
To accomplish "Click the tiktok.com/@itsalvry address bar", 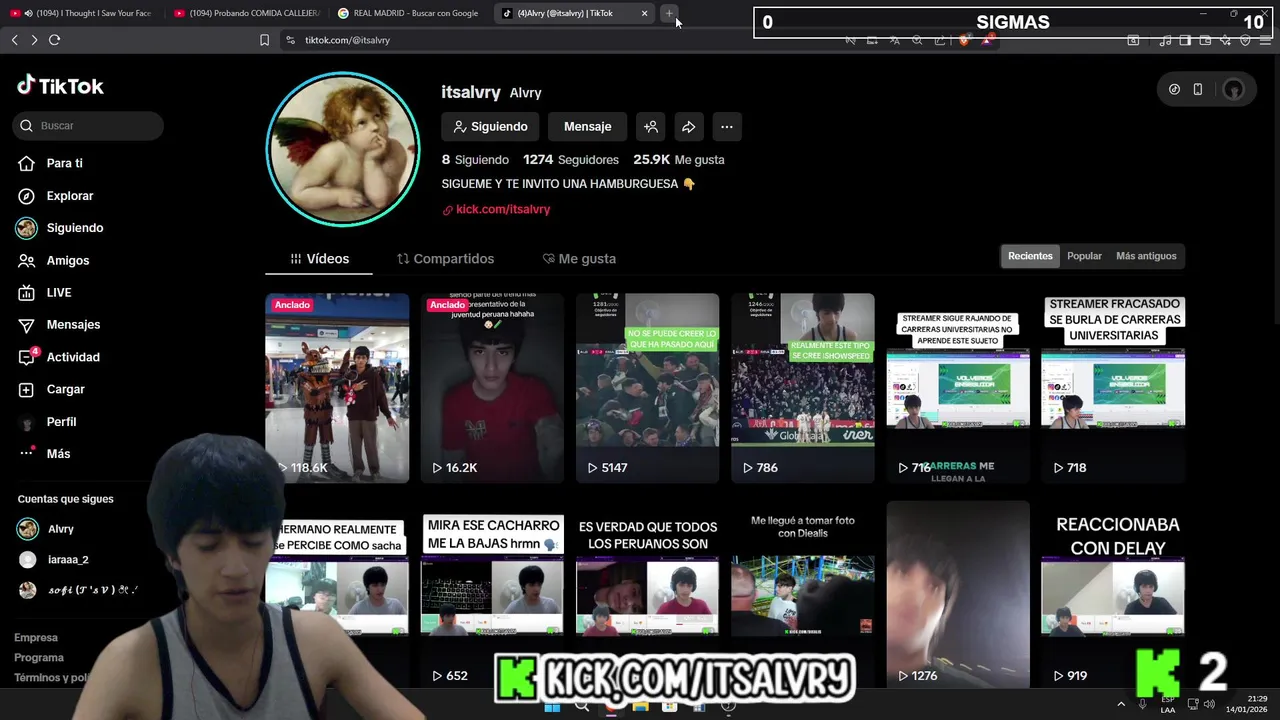I will [x=347, y=40].
